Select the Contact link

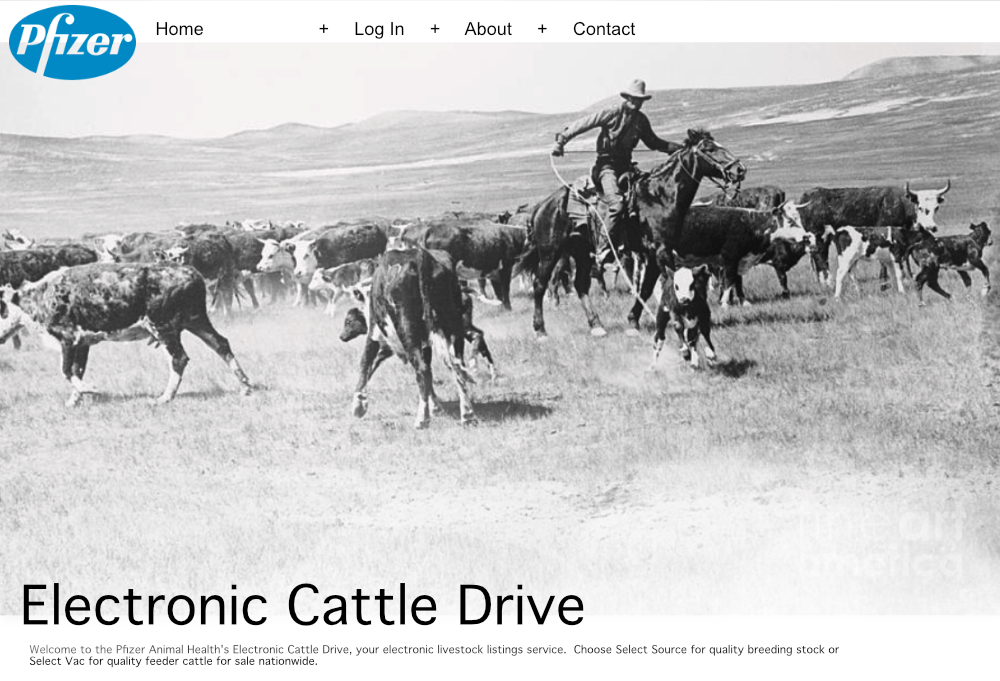604,29
